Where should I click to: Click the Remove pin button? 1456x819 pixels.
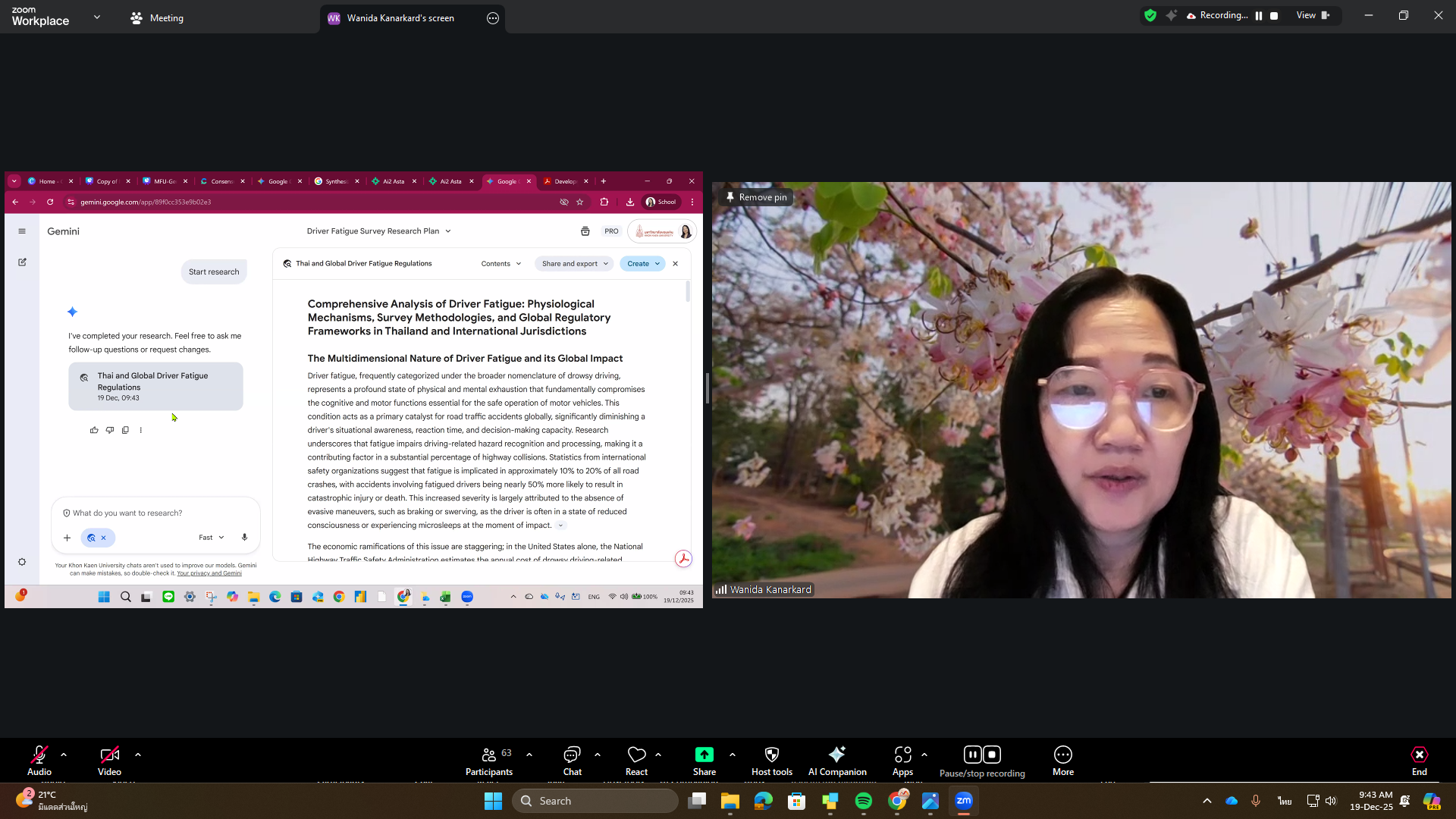point(756,197)
